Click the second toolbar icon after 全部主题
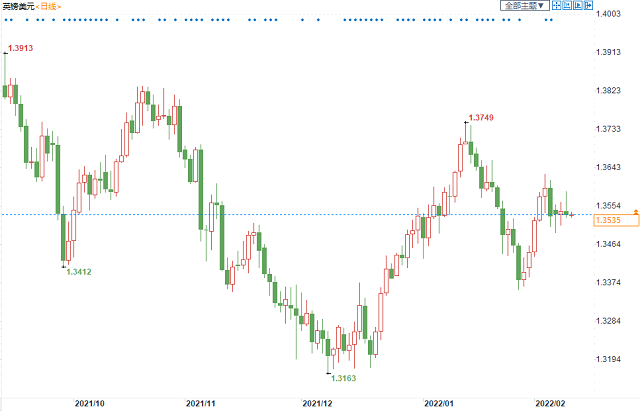The height and width of the screenshot is (411, 640). tap(568, 6)
